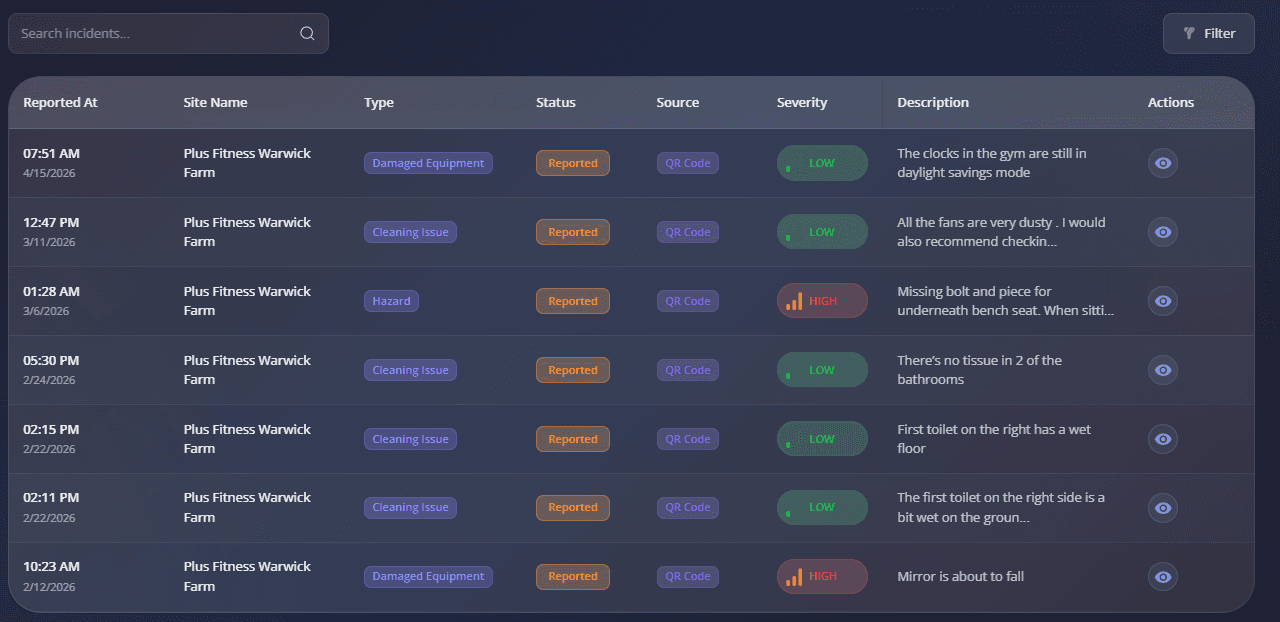Click Cleaning Issue tag in 02:15 PM row
Image resolution: width=1280 pixels, height=622 pixels.
410,439
